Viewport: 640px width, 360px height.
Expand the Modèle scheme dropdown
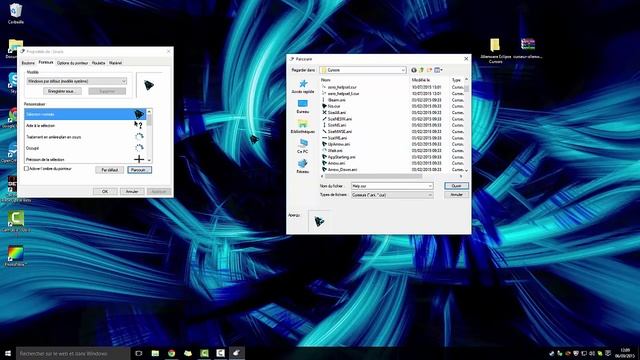(123, 81)
